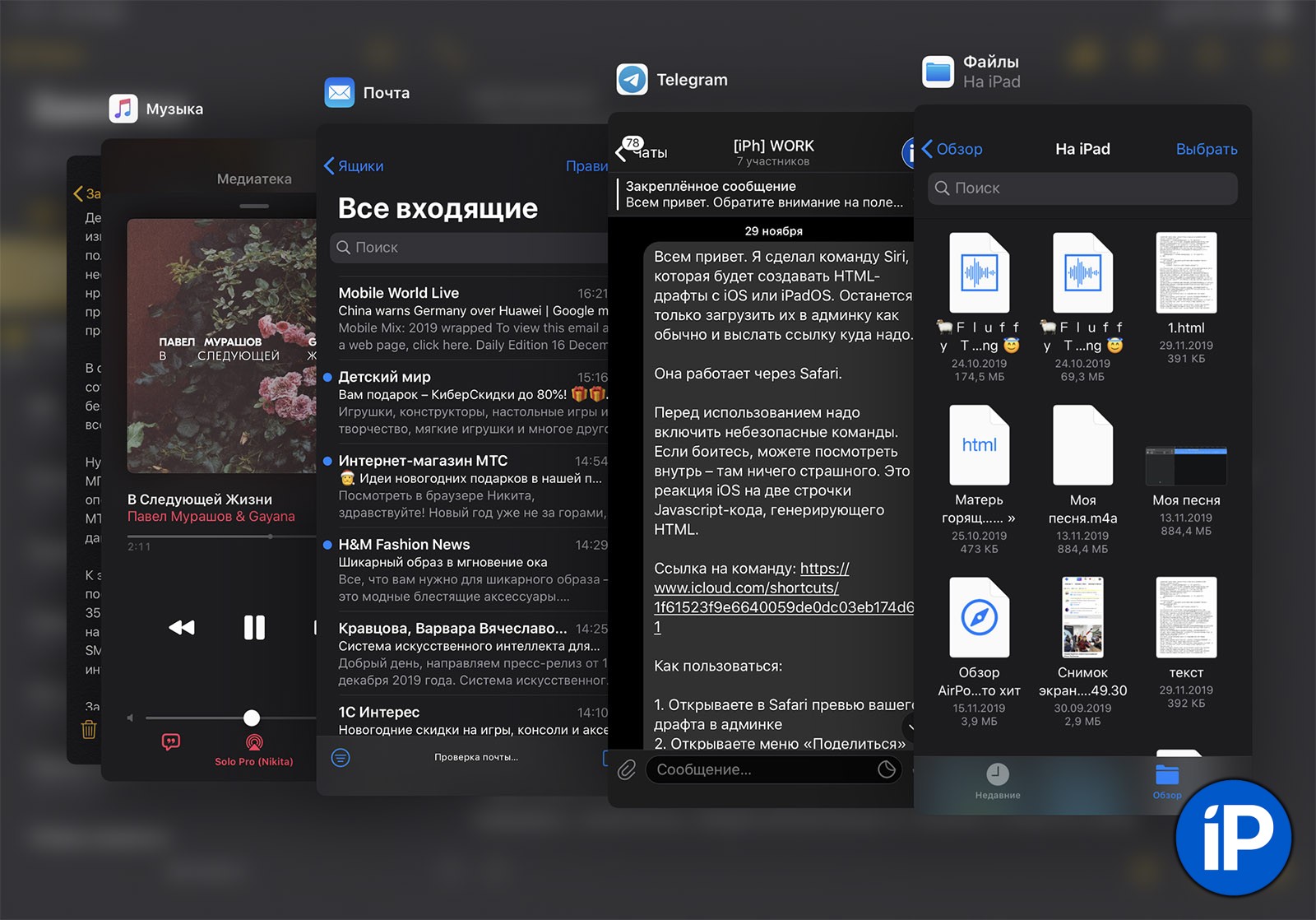Open AirPlay output Solo Pro (Nikita)
Screen dimensions: 1316x920
(254, 750)
